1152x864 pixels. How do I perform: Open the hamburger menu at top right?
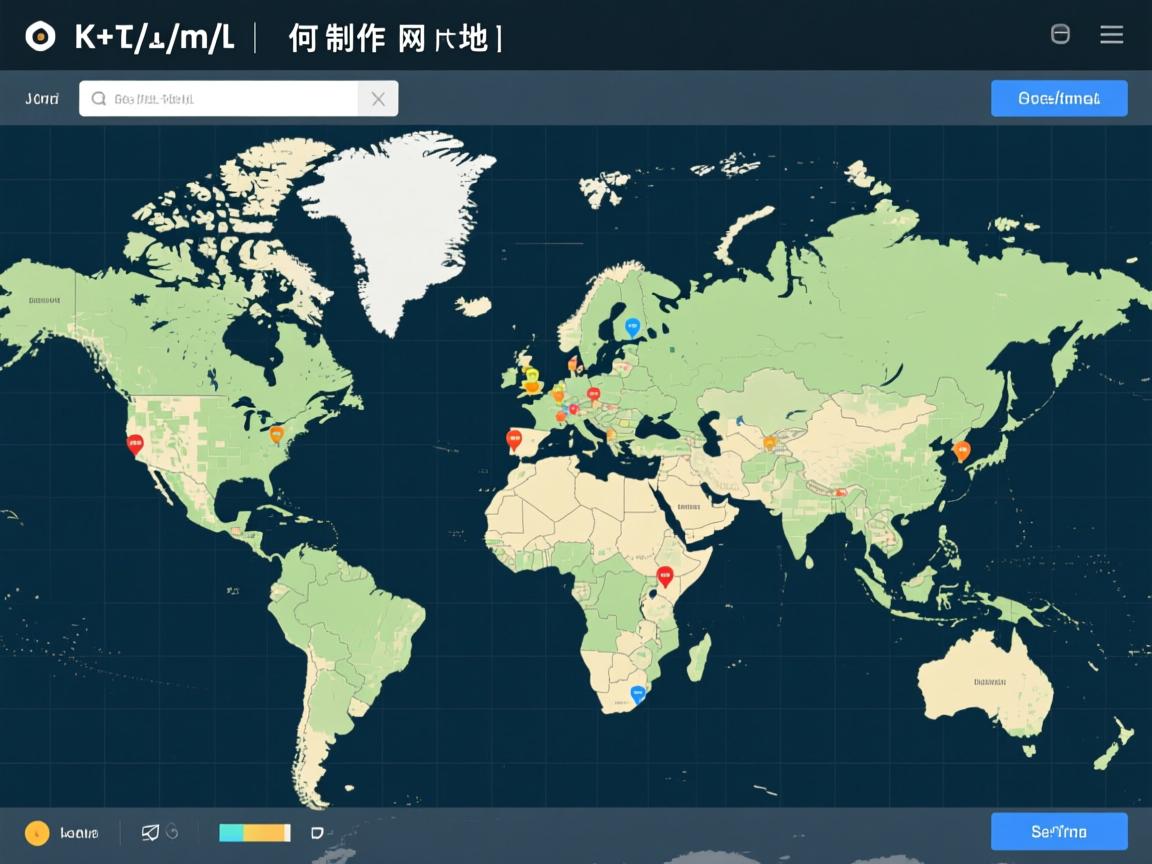tap(1112, 34)
